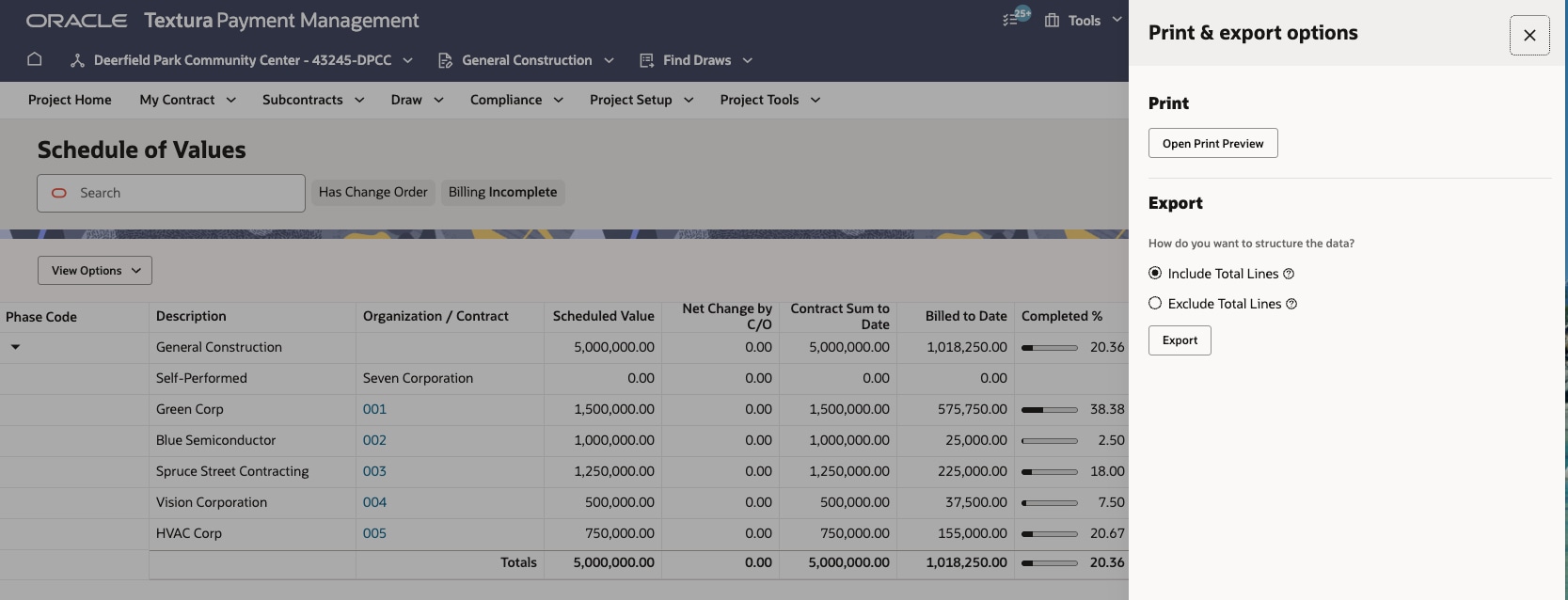The image size is (1568, 600).
Task: Go to the home icon
Action: [35, 59]
